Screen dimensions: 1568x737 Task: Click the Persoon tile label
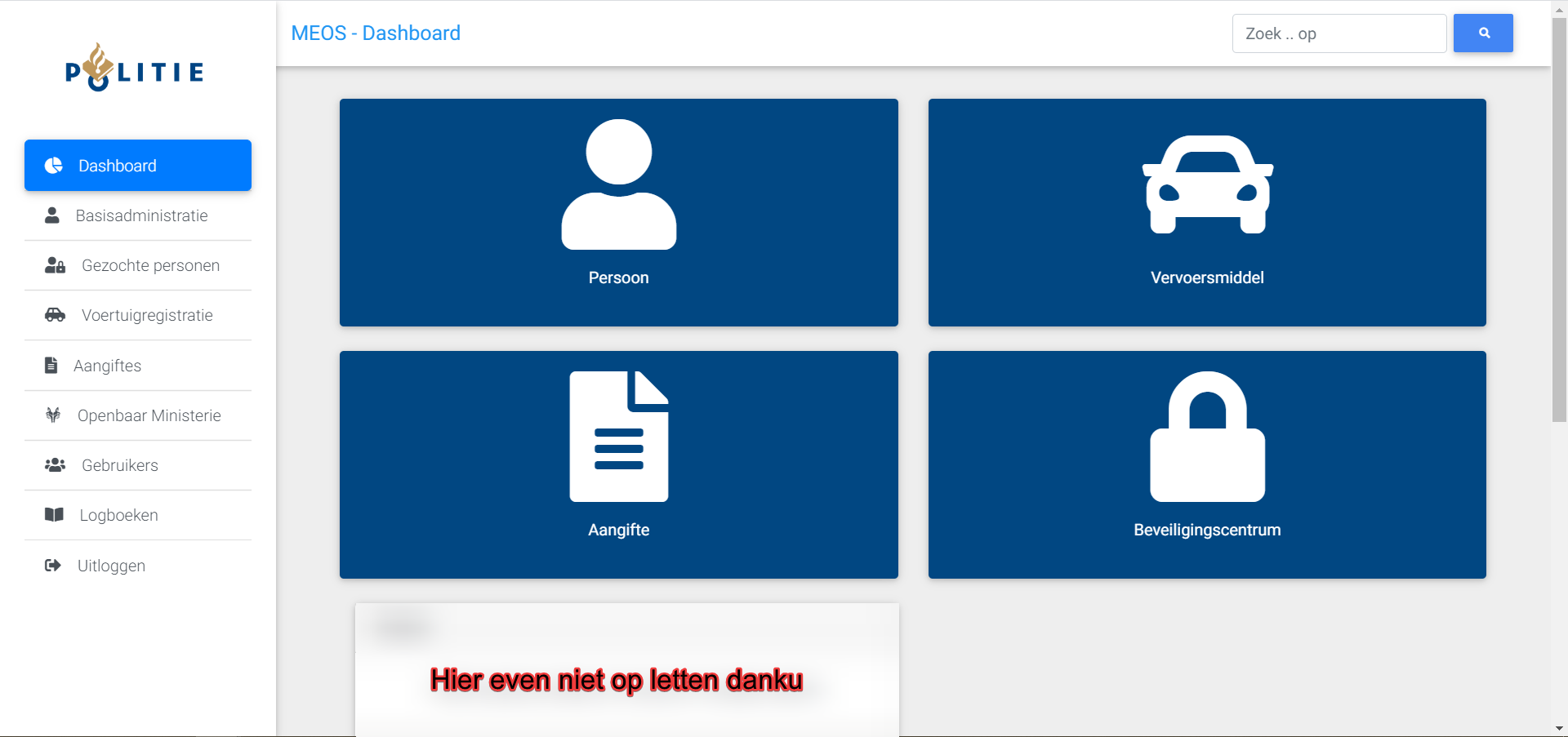click(x=618, y=278)
